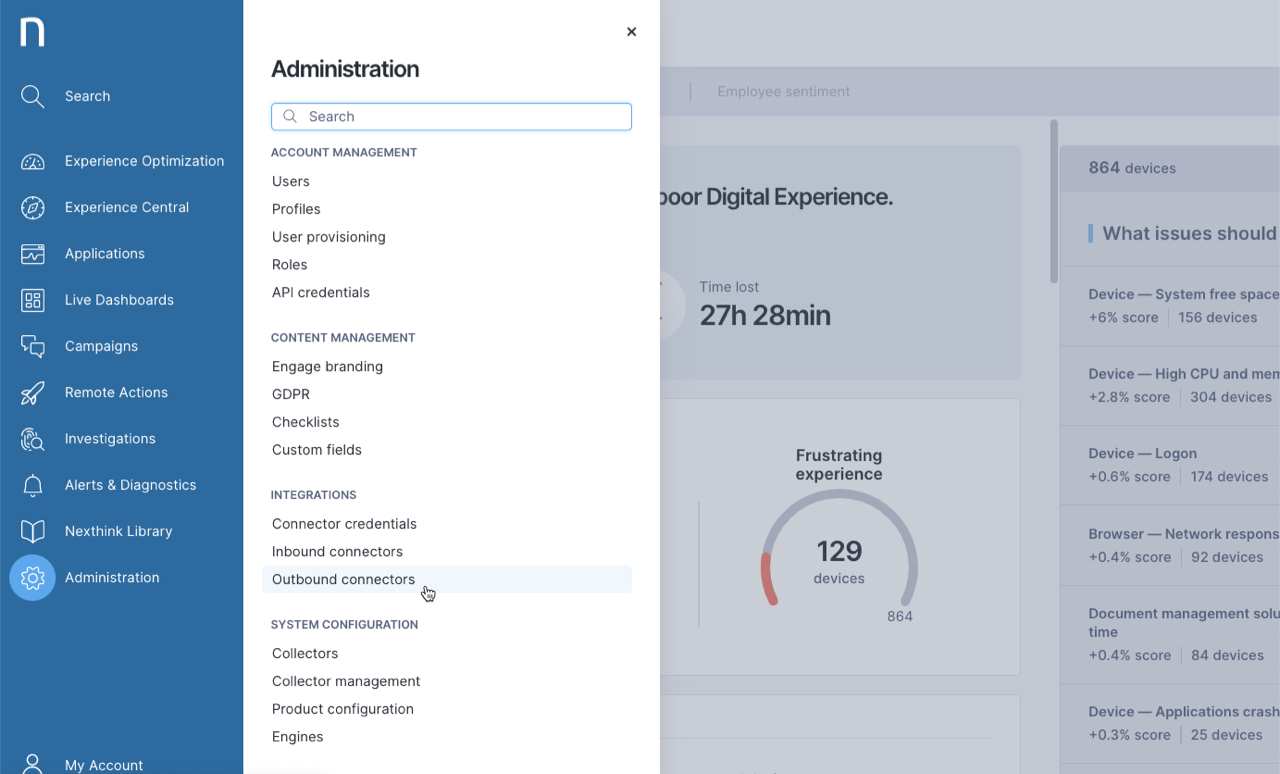Select Outbound connectors menu item
The image size is (1280, 774).
[343, 579]
